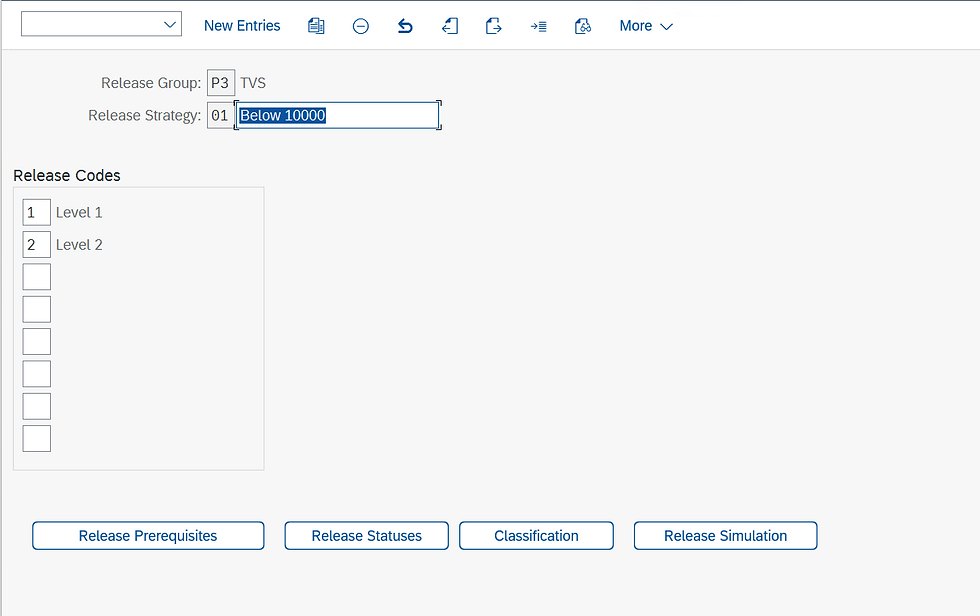Click the Copy As icon in the toolbar
The height and width of the screenshot is (616, 980).
316,26
